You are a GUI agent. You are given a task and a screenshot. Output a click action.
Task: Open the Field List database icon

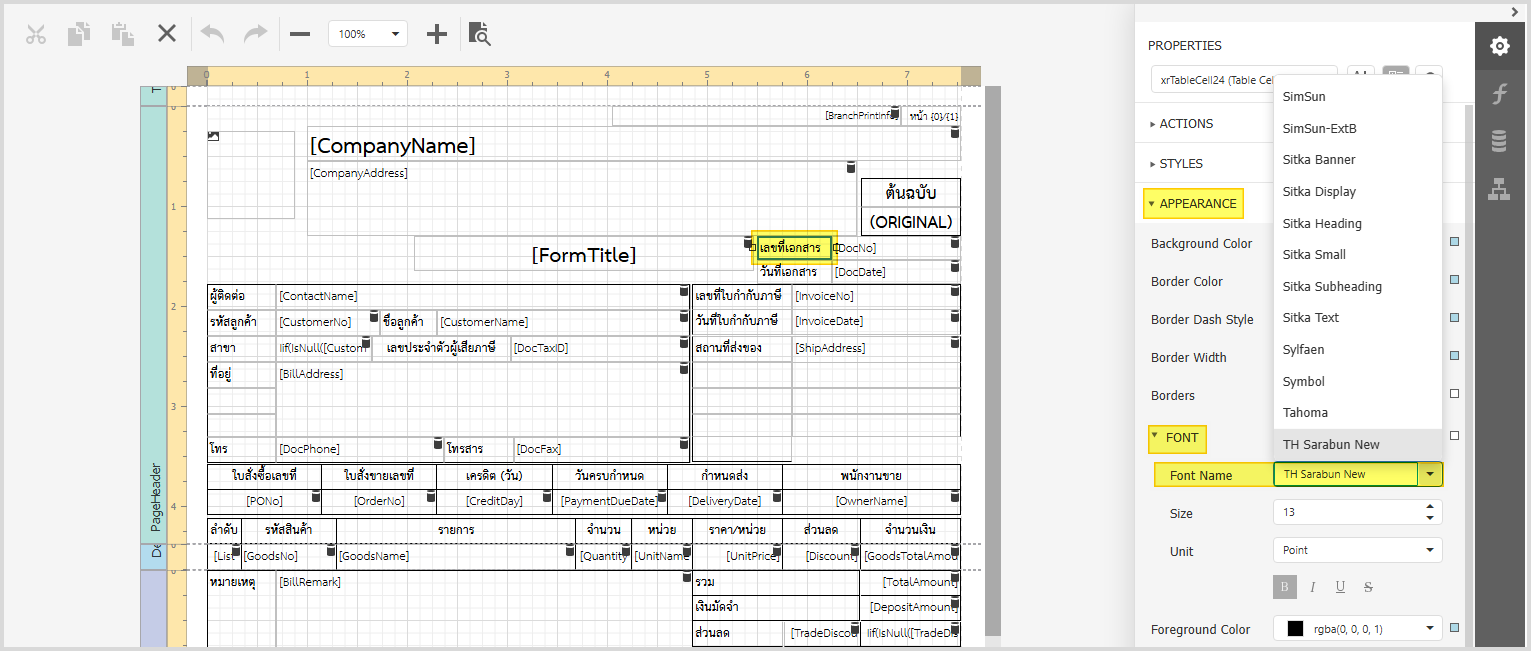point(1499,141)
